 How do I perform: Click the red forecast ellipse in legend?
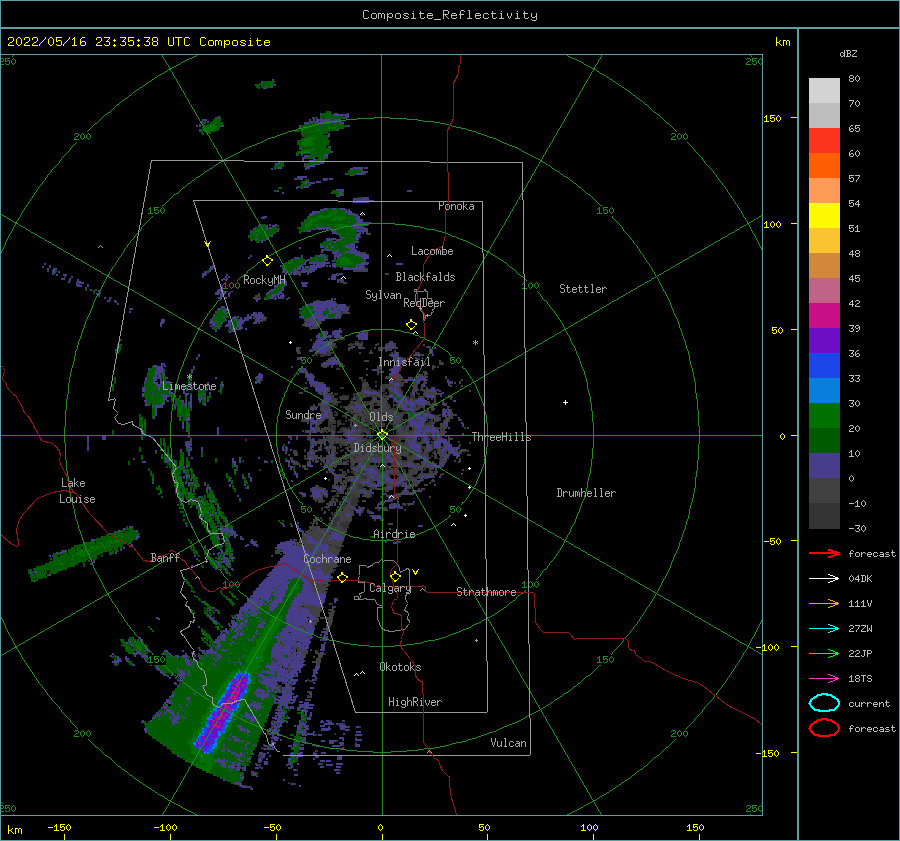tap(824, 728)
